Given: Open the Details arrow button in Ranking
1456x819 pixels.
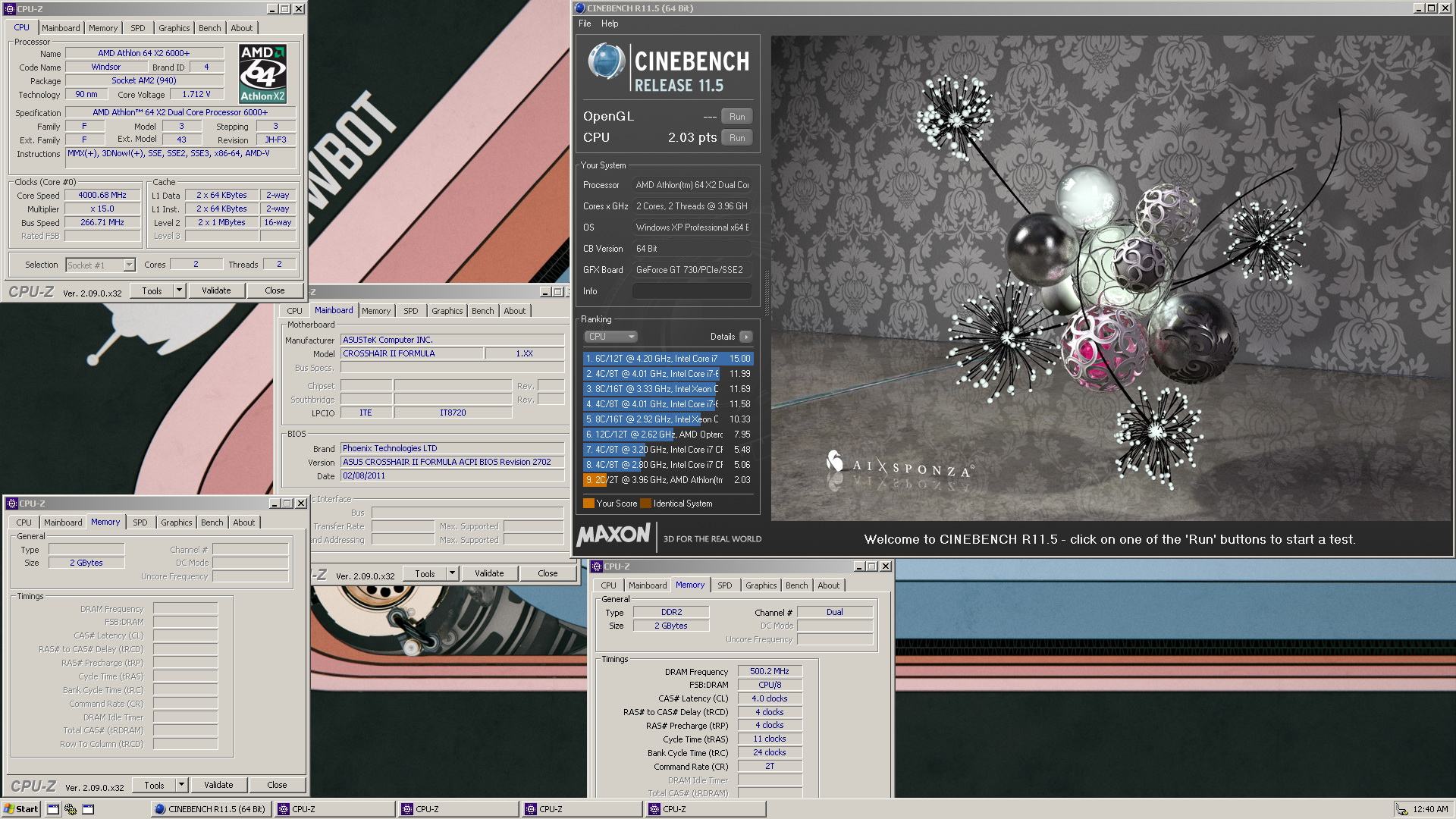Looking at the screenshot, I should click(746, 337).
